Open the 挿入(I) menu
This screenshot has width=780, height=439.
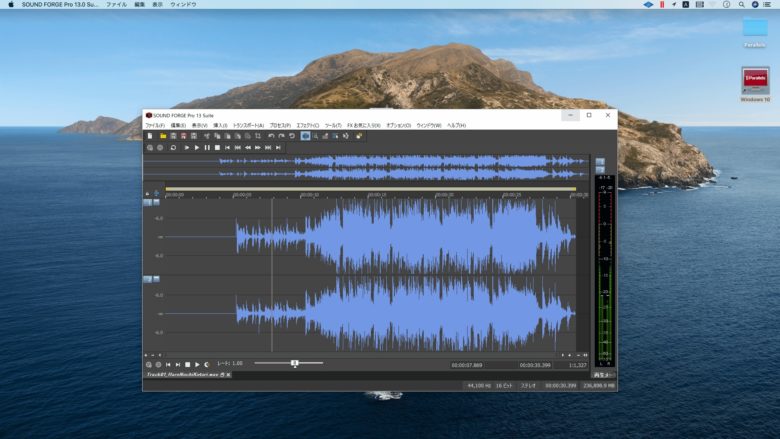coord(220,125)
